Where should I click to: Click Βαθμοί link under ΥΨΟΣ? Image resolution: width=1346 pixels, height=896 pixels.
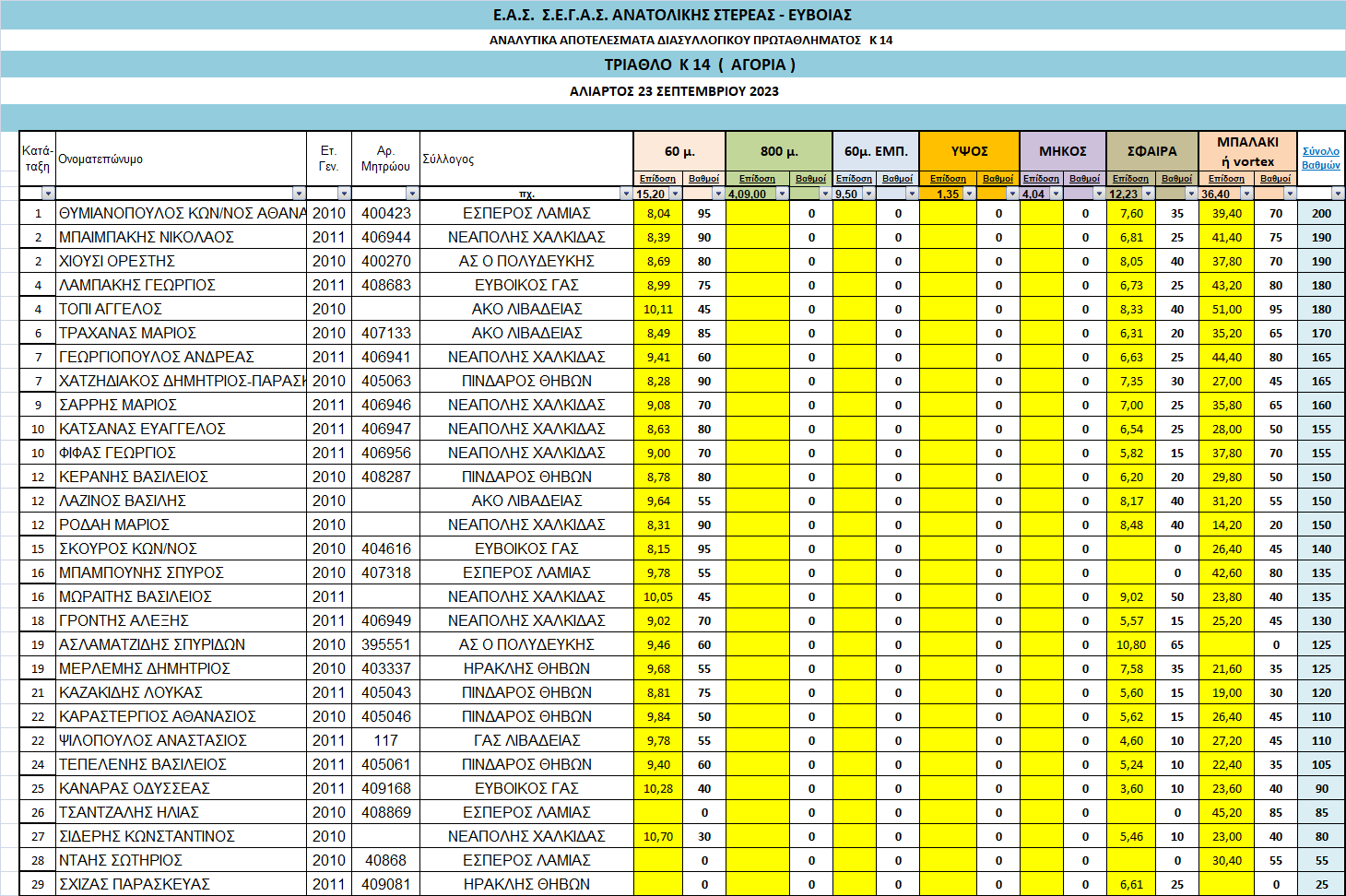(x=998, y=179)
